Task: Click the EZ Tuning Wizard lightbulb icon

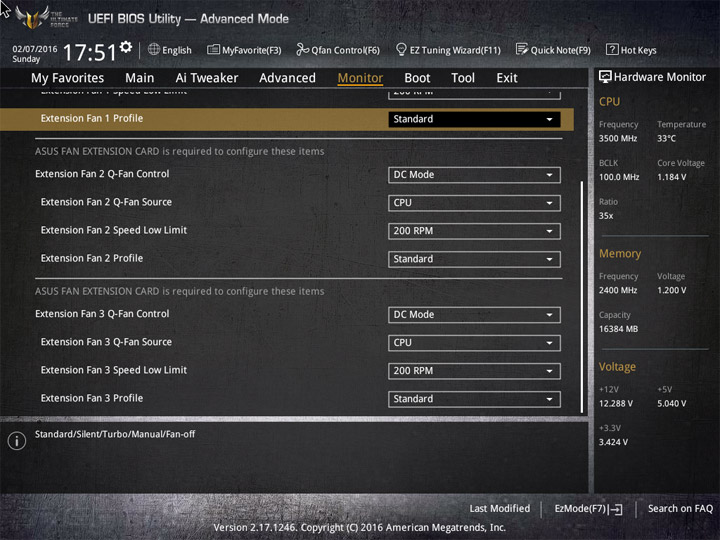Action: point(401,49)
